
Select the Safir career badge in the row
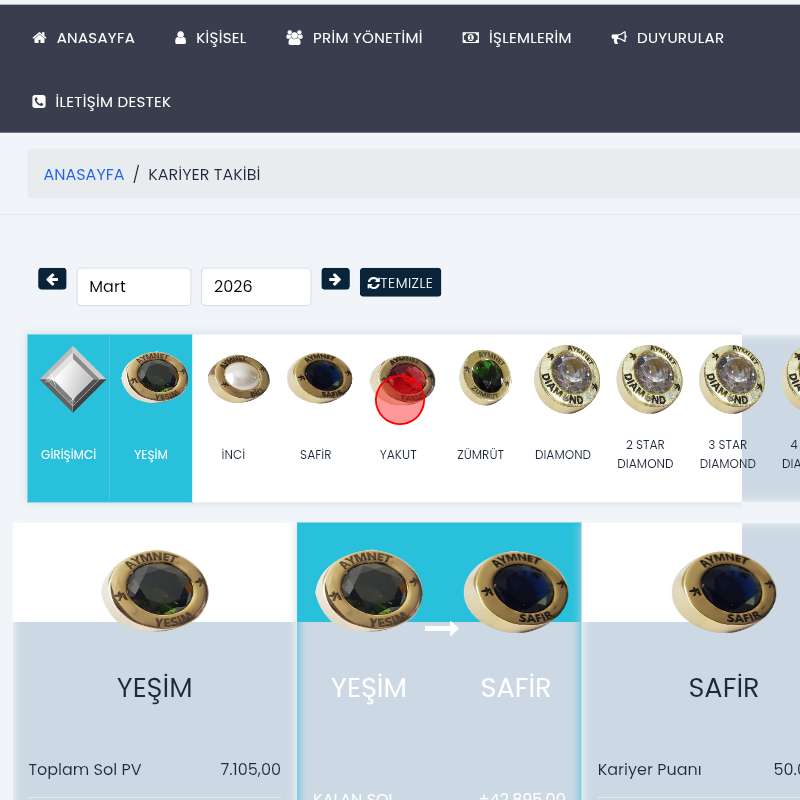tap(320, 377)
